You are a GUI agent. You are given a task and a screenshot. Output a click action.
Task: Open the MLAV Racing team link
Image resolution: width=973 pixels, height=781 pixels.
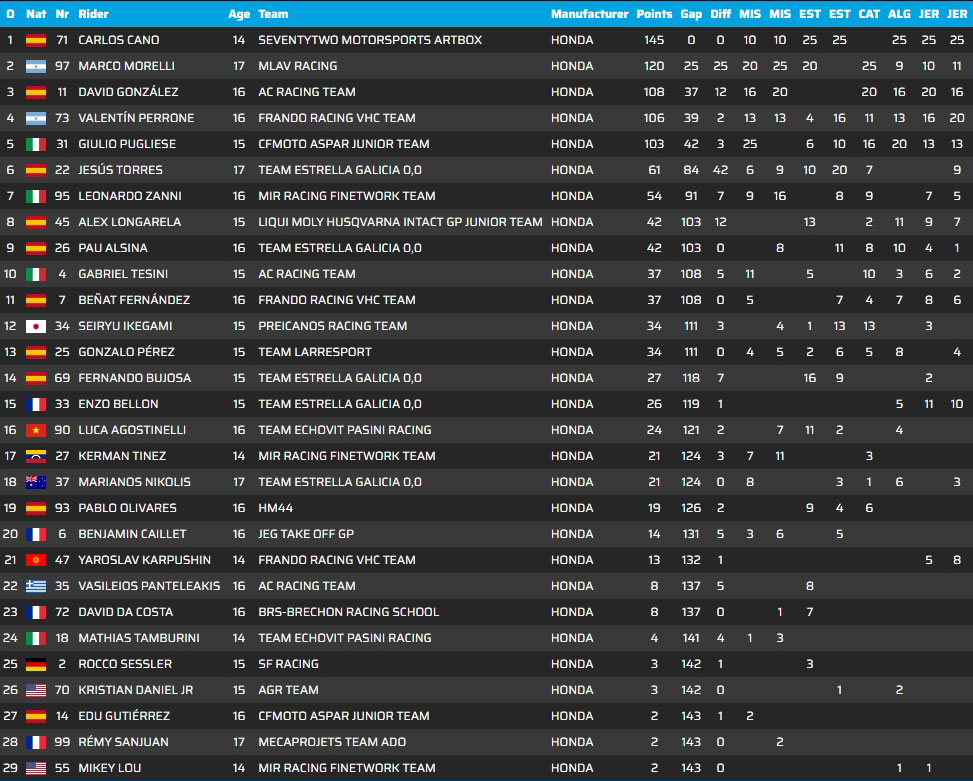click(297, 66)
